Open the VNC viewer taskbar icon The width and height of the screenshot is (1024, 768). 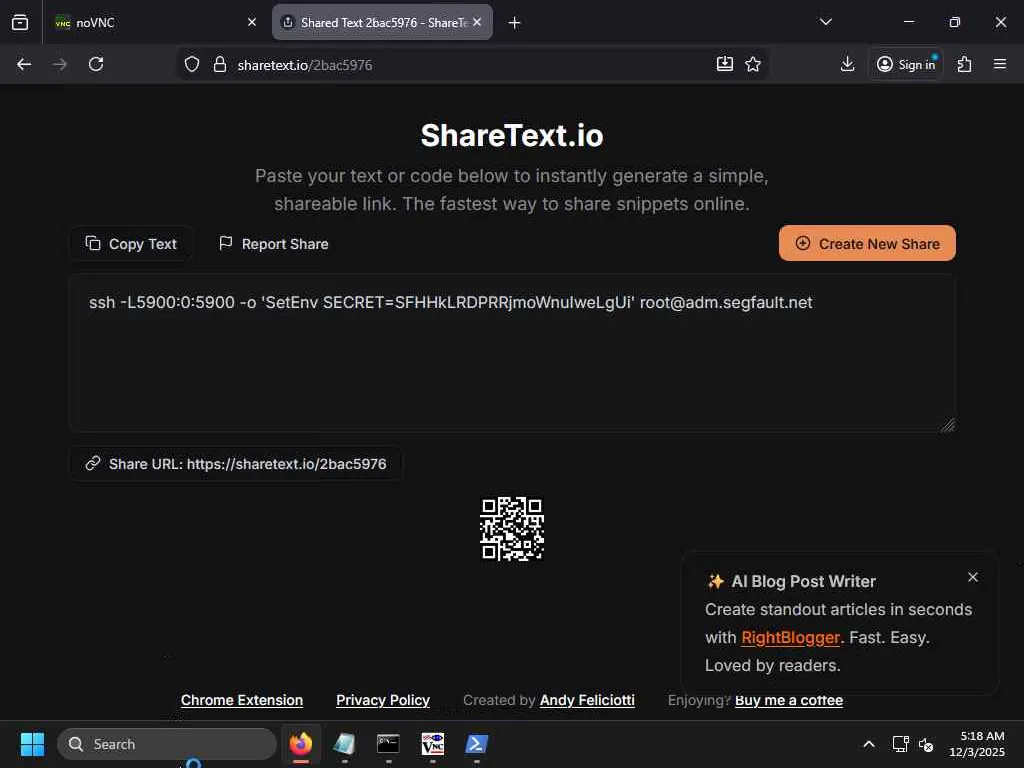click(x=432, y=744)
